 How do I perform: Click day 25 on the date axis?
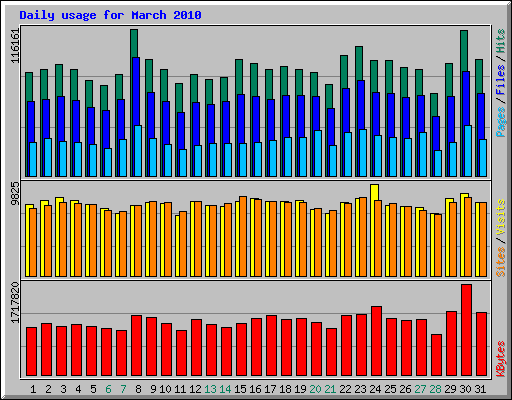(390, 389)
